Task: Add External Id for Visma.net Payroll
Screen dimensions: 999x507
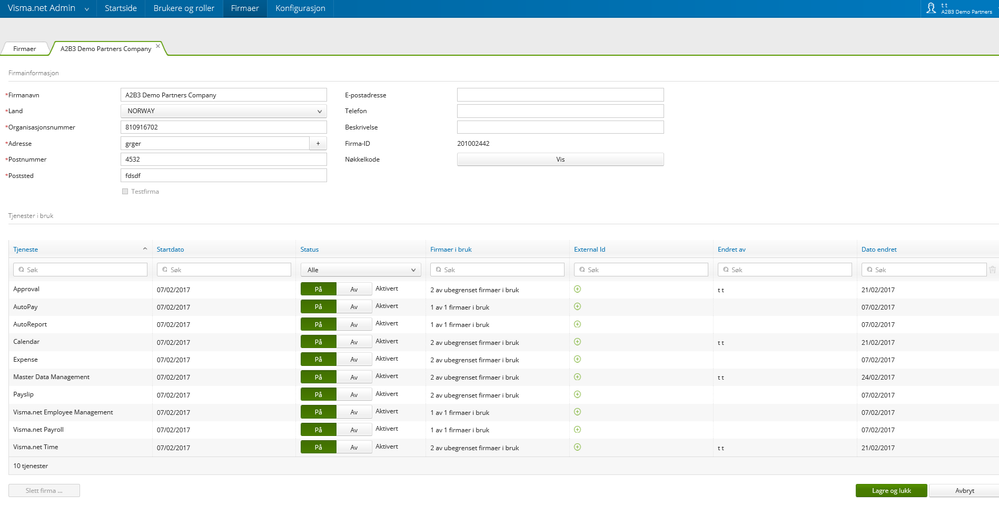Action: click(577, 429)
